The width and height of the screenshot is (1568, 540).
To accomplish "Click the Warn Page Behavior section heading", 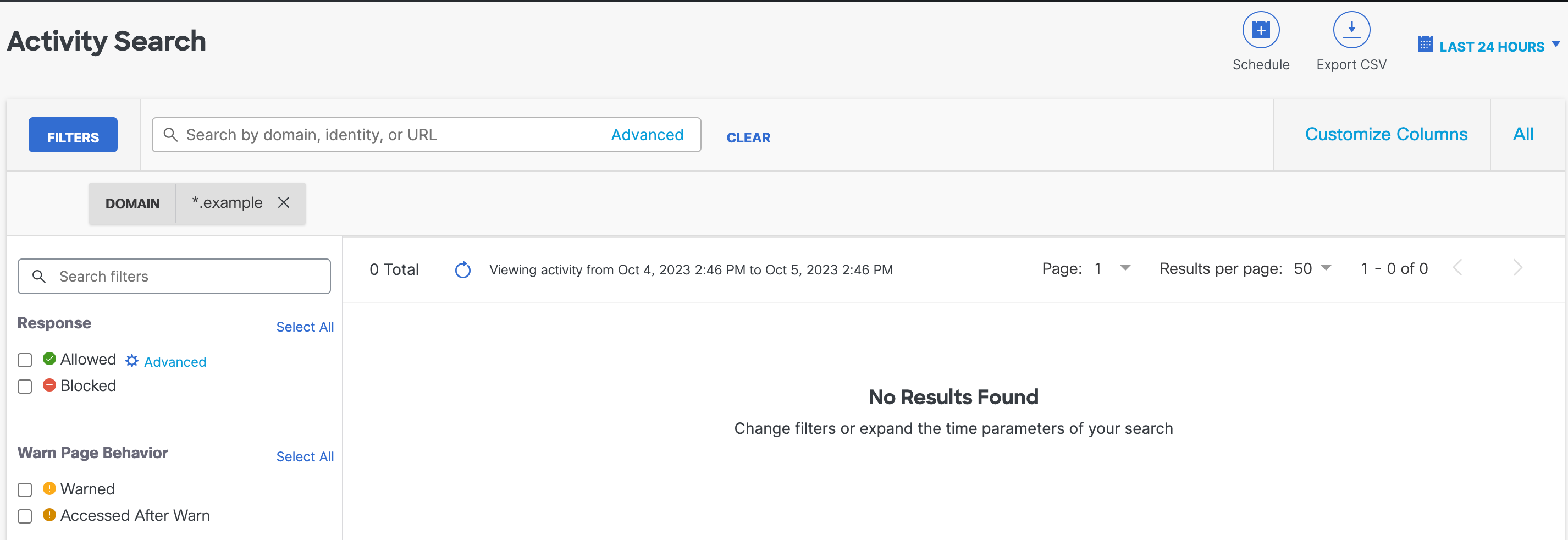I will coord(92,453).
